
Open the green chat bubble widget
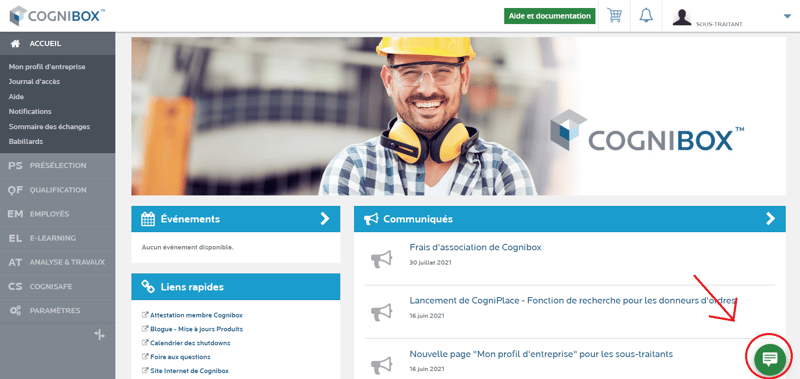tap(769, 359)
